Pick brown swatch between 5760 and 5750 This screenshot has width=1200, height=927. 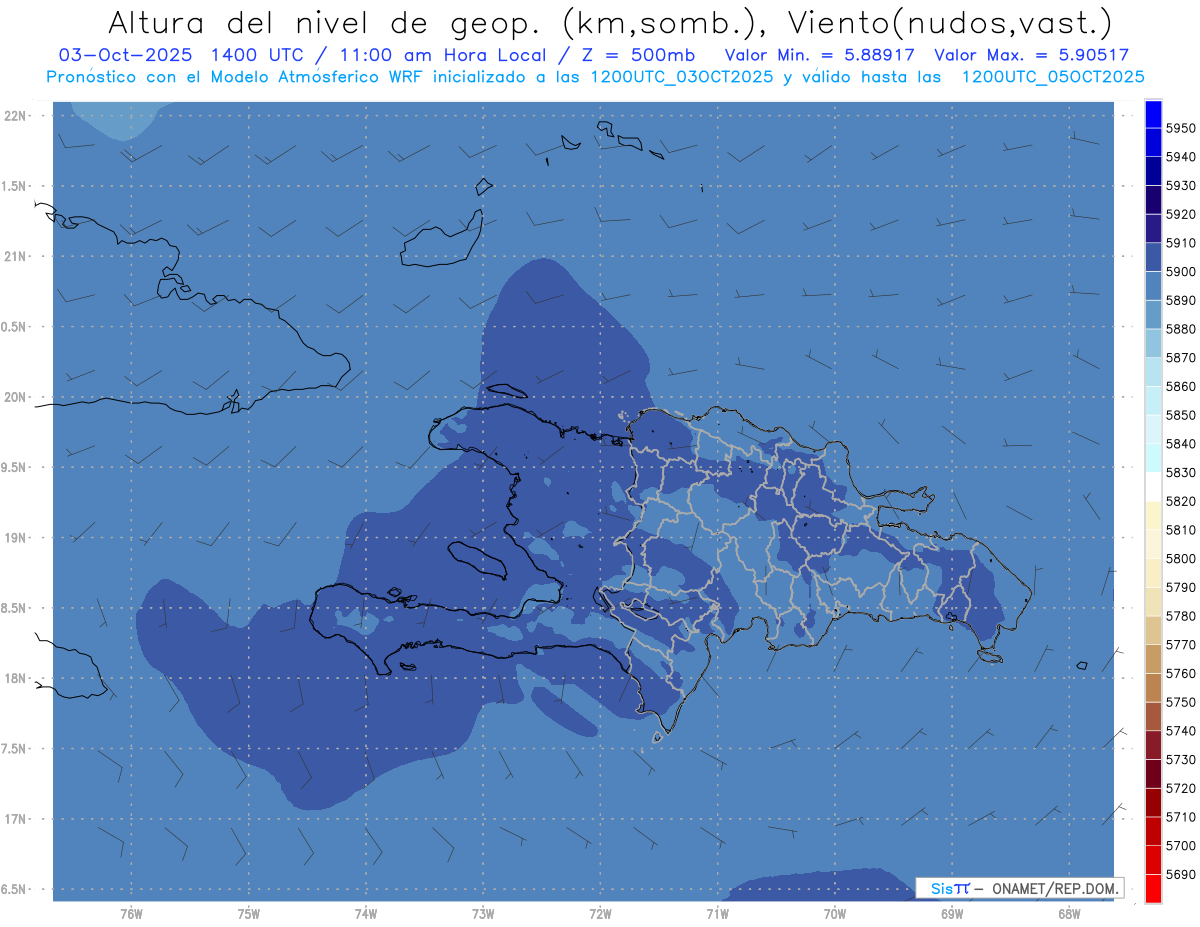pyautogui.click(x=1153, y=687)
